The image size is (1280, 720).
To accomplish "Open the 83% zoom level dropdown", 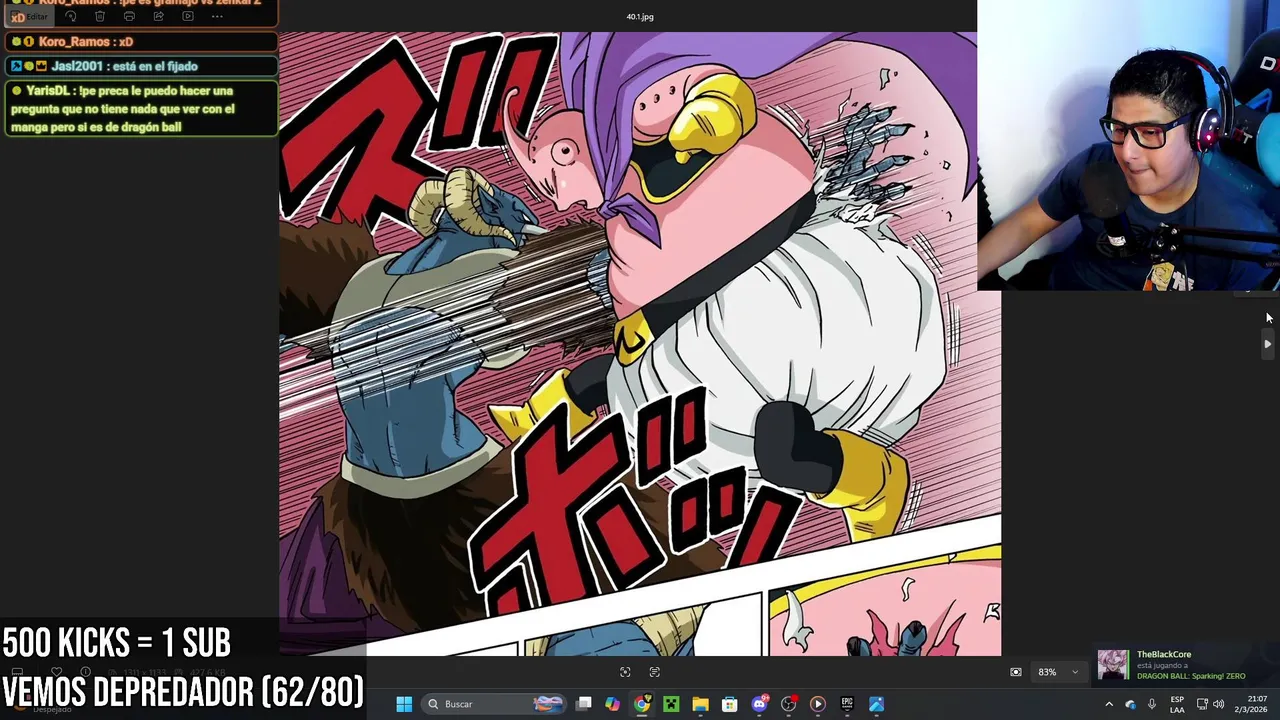I will [x=1057, y=672].
